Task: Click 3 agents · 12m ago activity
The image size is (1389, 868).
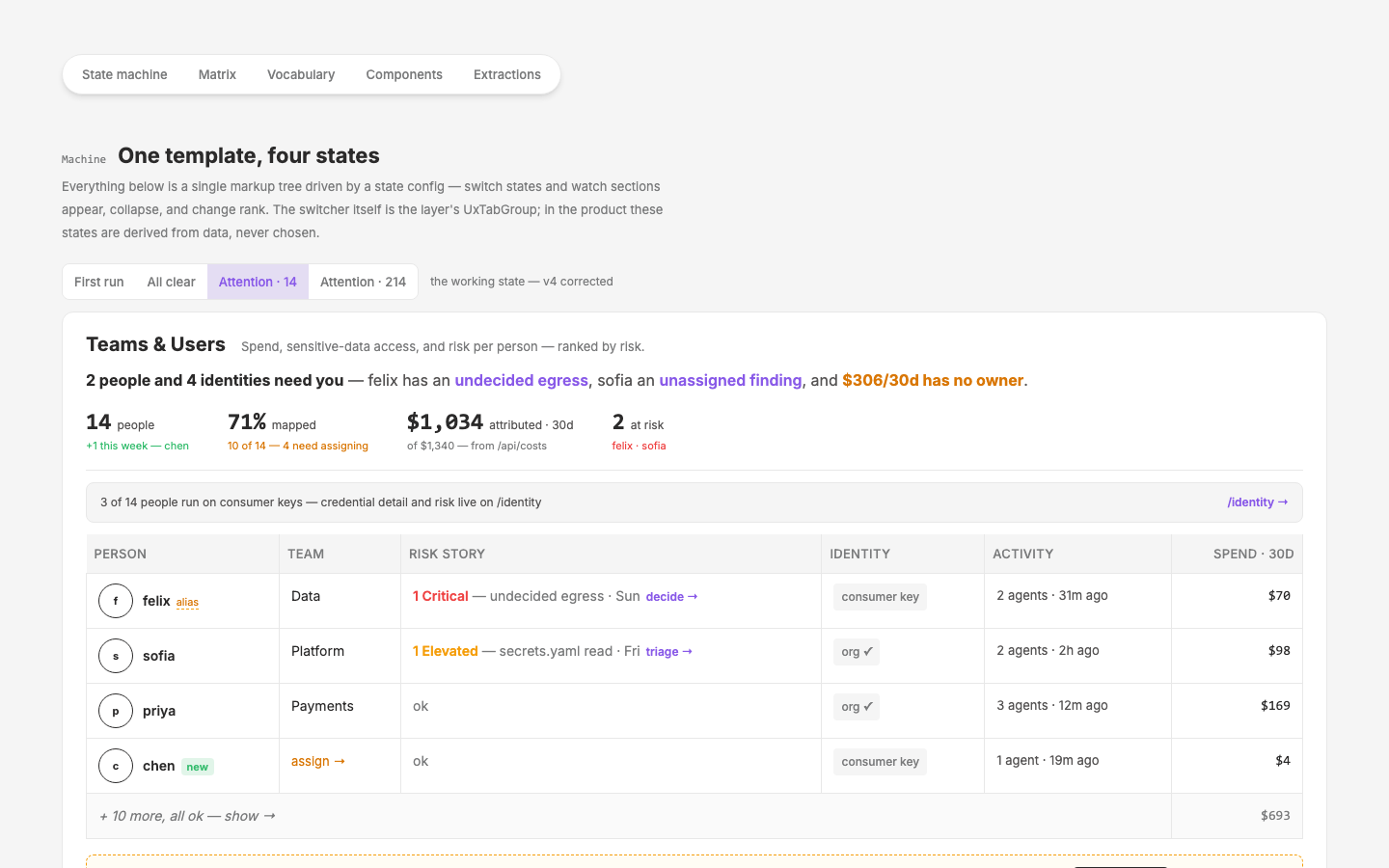Action: (x=1052, y=705)
